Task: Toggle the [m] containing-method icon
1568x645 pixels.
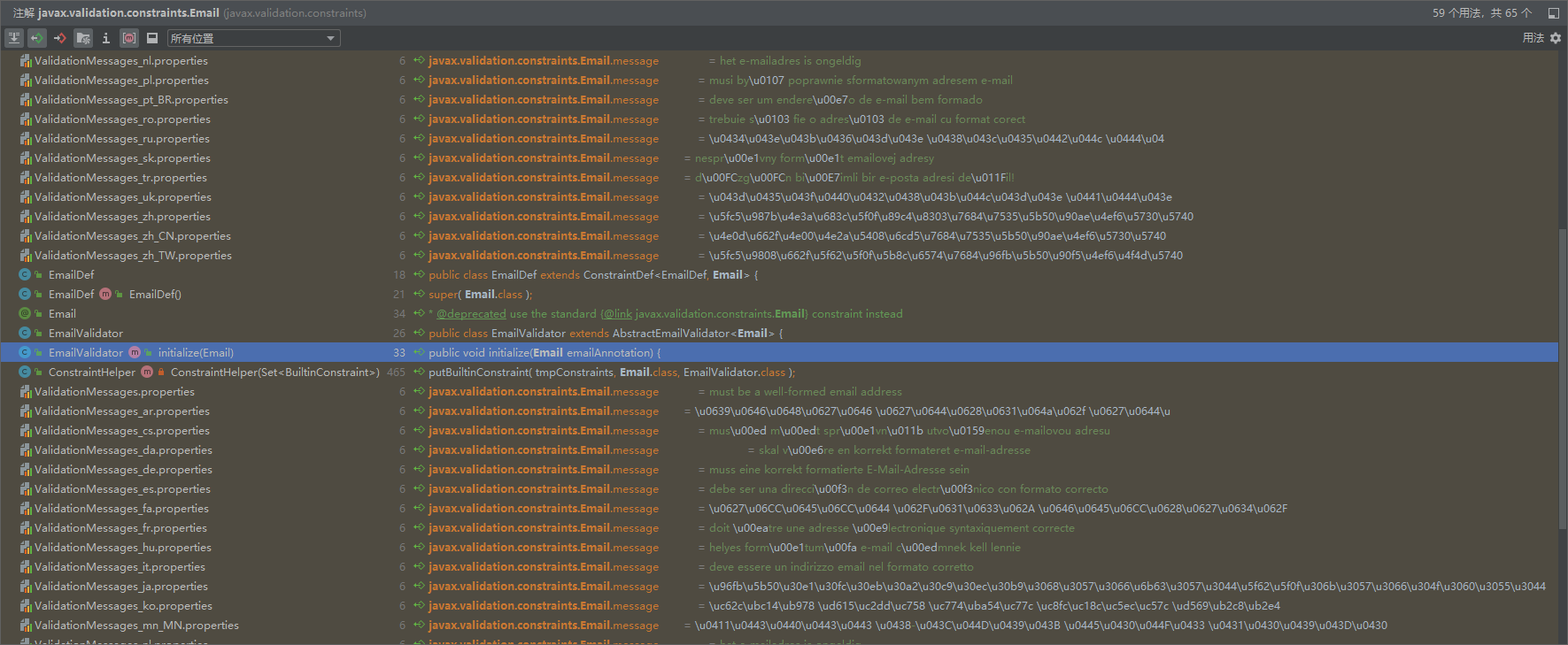Action: 129,38
